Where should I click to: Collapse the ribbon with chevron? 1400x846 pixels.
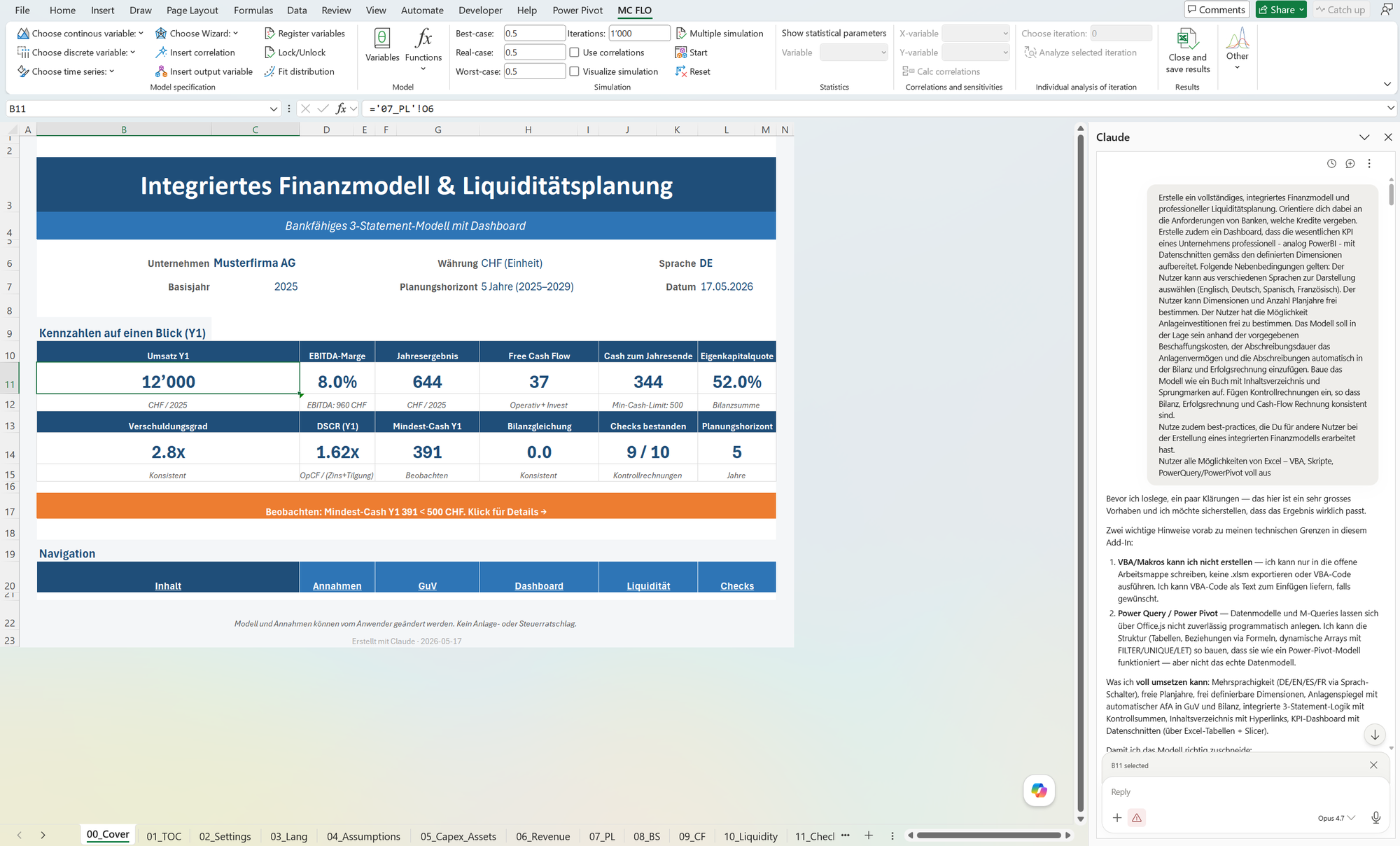pyautogui.click(x=1387, y=84)
